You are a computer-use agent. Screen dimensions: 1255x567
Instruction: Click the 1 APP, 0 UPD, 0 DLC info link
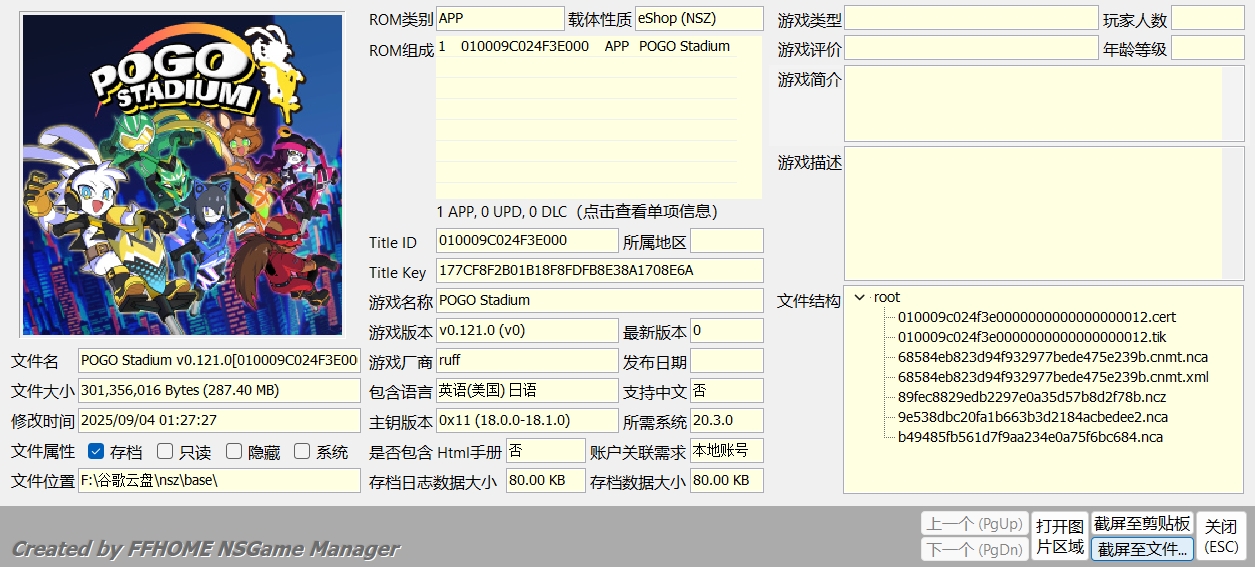tap(577, 212)
